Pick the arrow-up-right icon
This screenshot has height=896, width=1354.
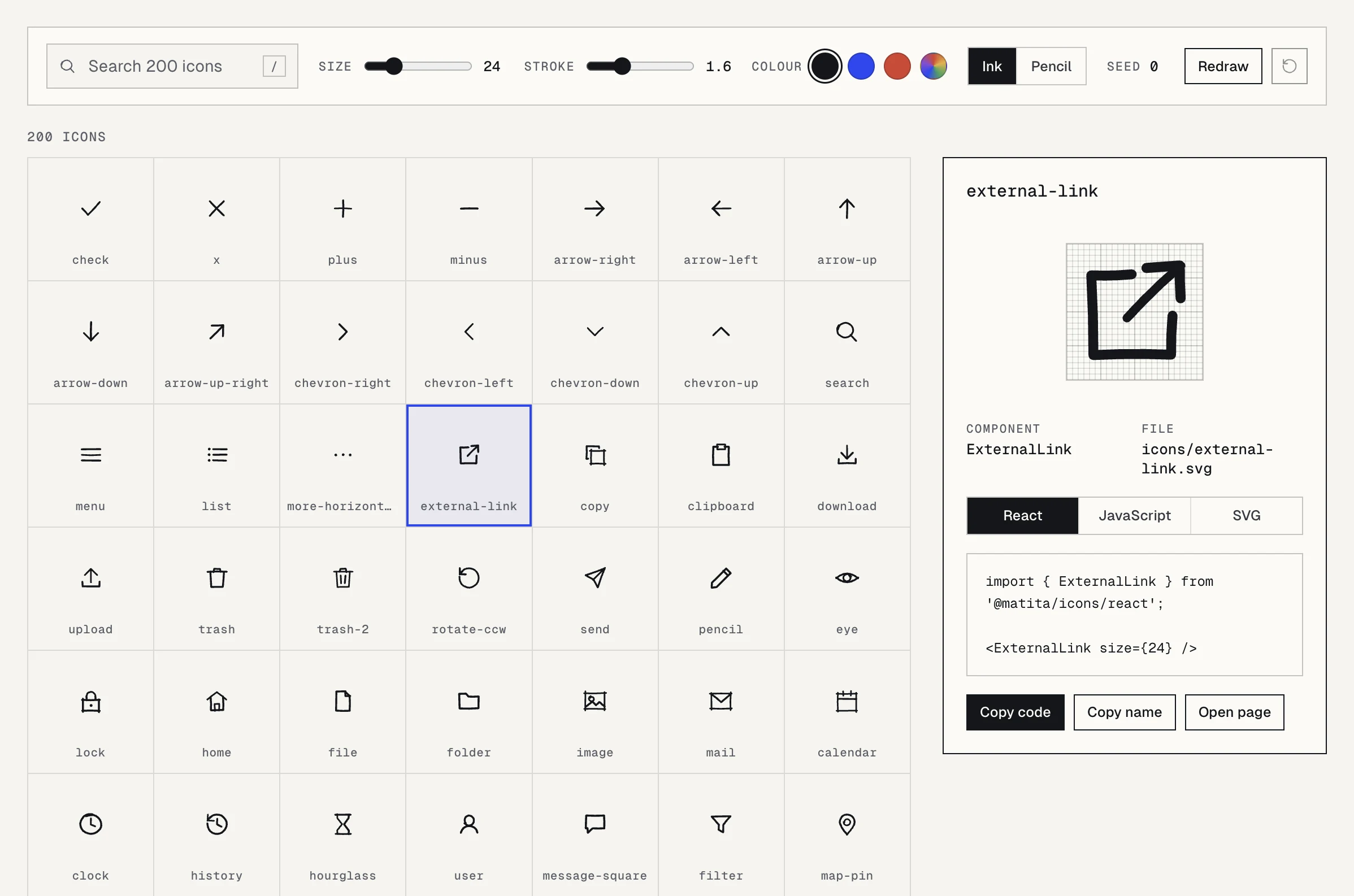pos(216,342)
